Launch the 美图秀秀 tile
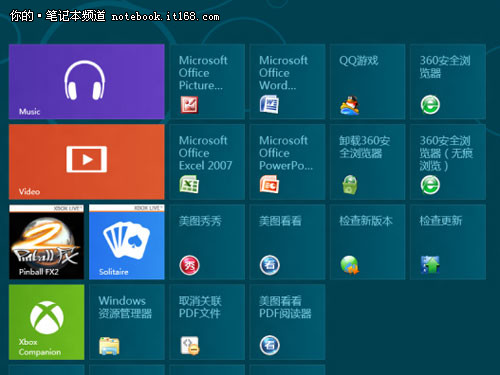The image size is (500, 375). (207, 242)
